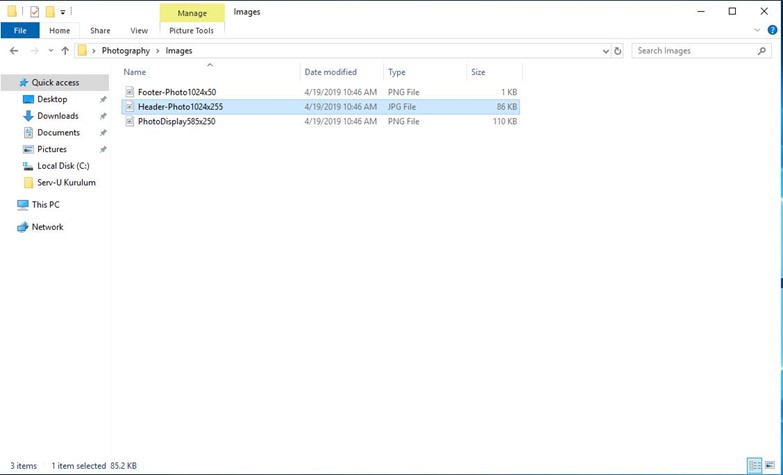Open the recent locations dropdown arrow

pos(51,50)
